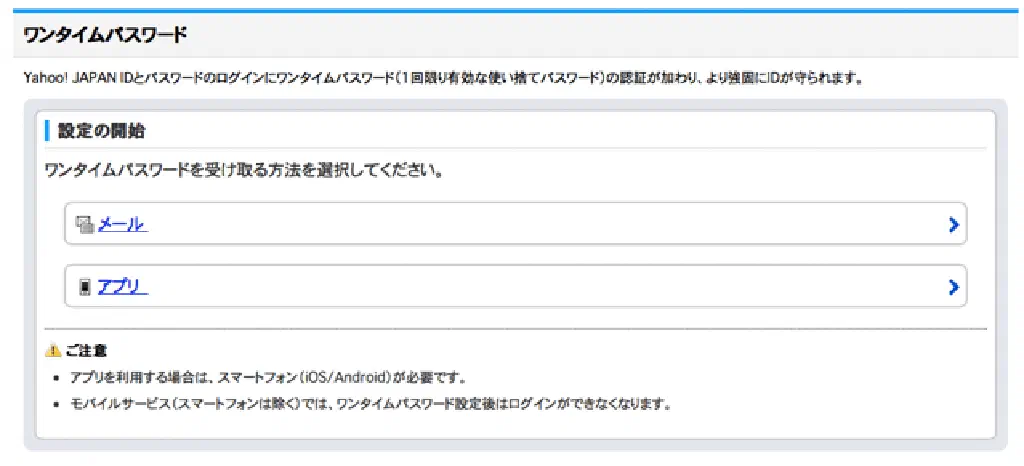Viewport: 1024px width, 466px height.
Task: Open the アプリ link
Action: [122, 288]
